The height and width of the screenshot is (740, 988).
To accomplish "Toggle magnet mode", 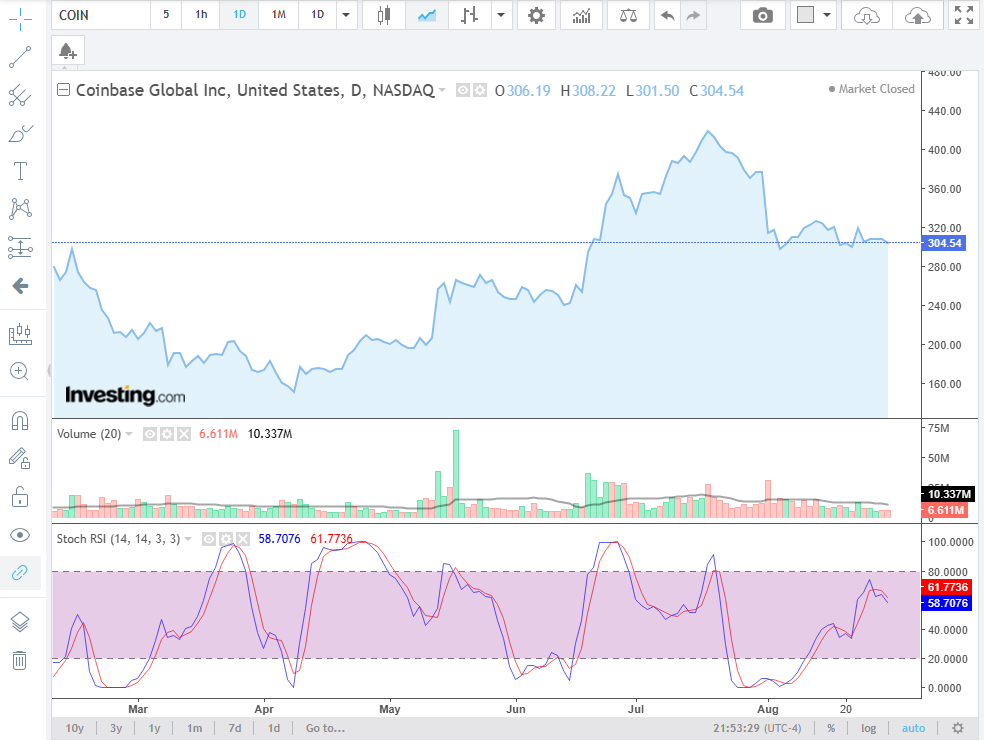I will click(x=20, y=420).
